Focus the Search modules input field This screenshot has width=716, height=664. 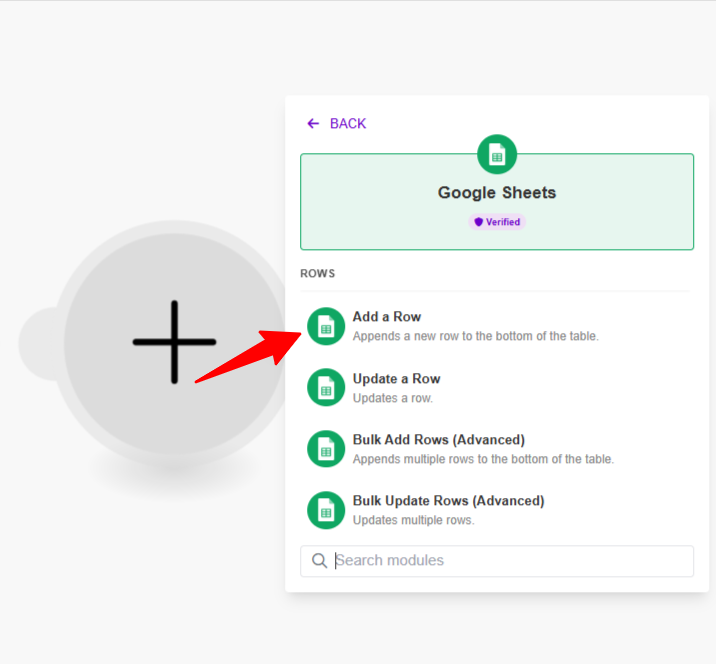point(497,561)
